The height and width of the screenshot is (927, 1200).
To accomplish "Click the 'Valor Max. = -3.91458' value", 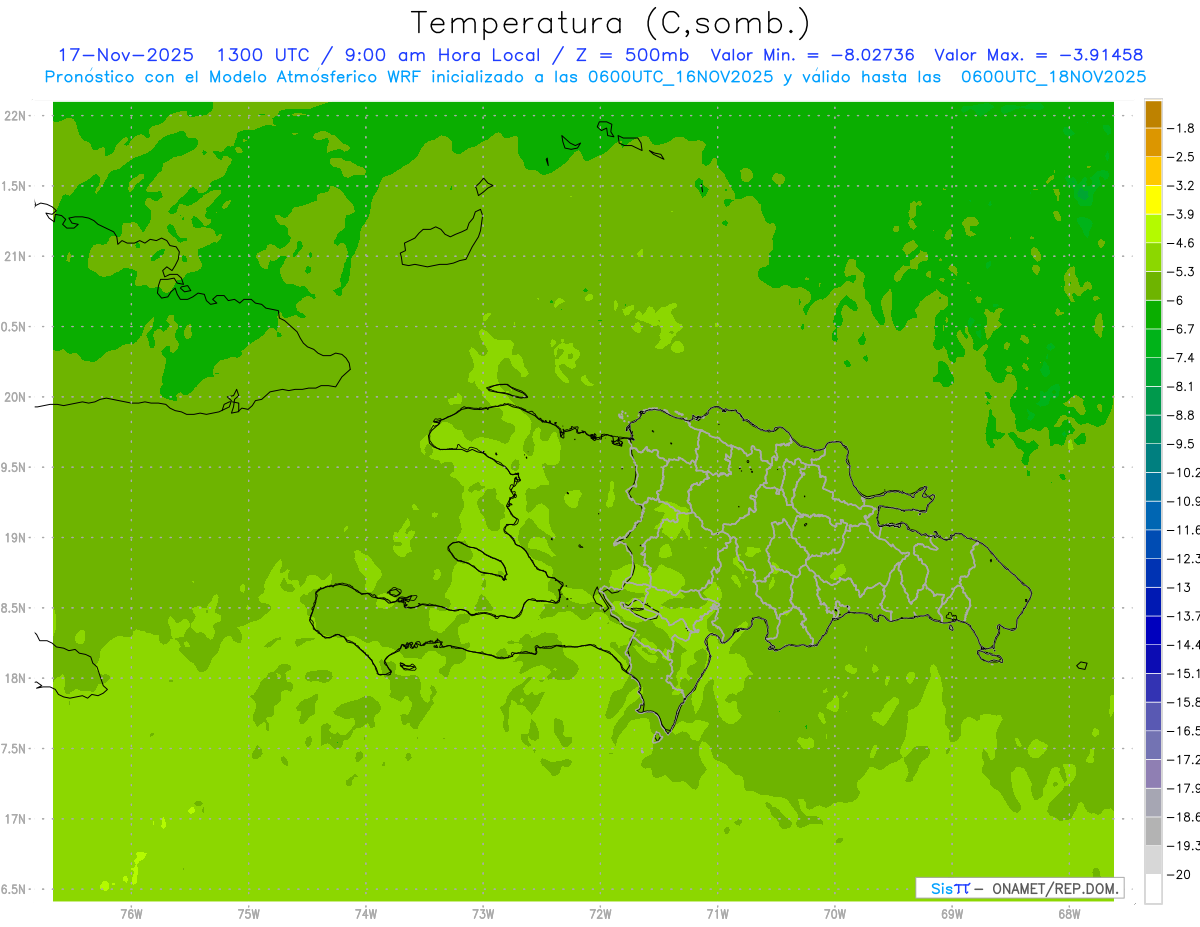I will 1038,55.
